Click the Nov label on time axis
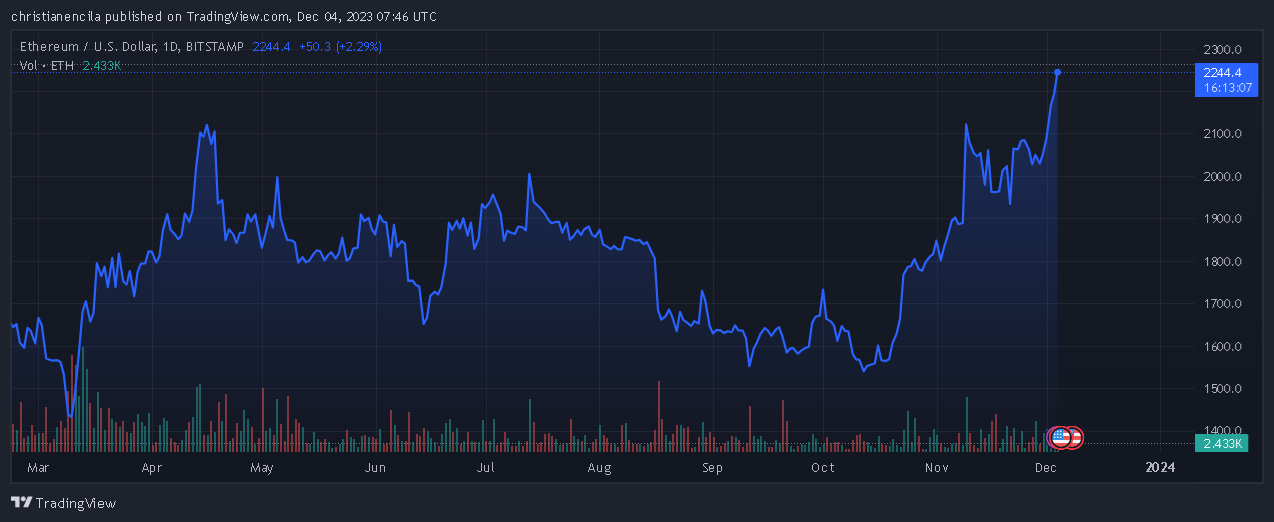This screenshot has width=1274, height=522. [x=936, y=467]
